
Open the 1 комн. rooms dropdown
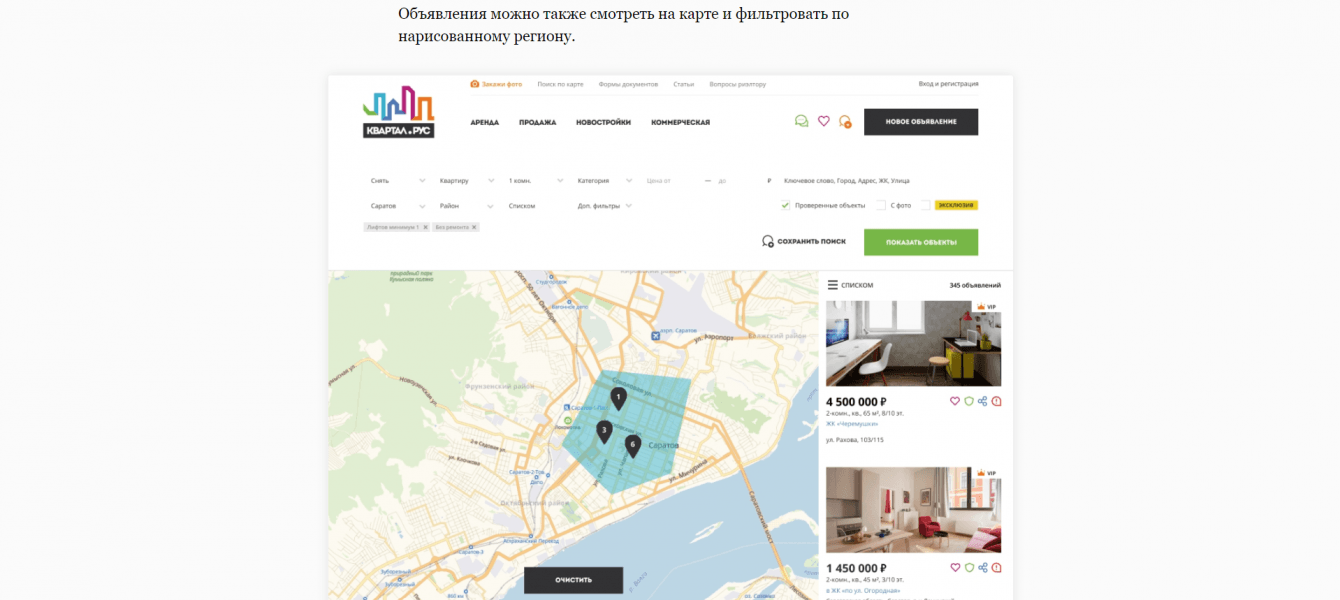536,181
